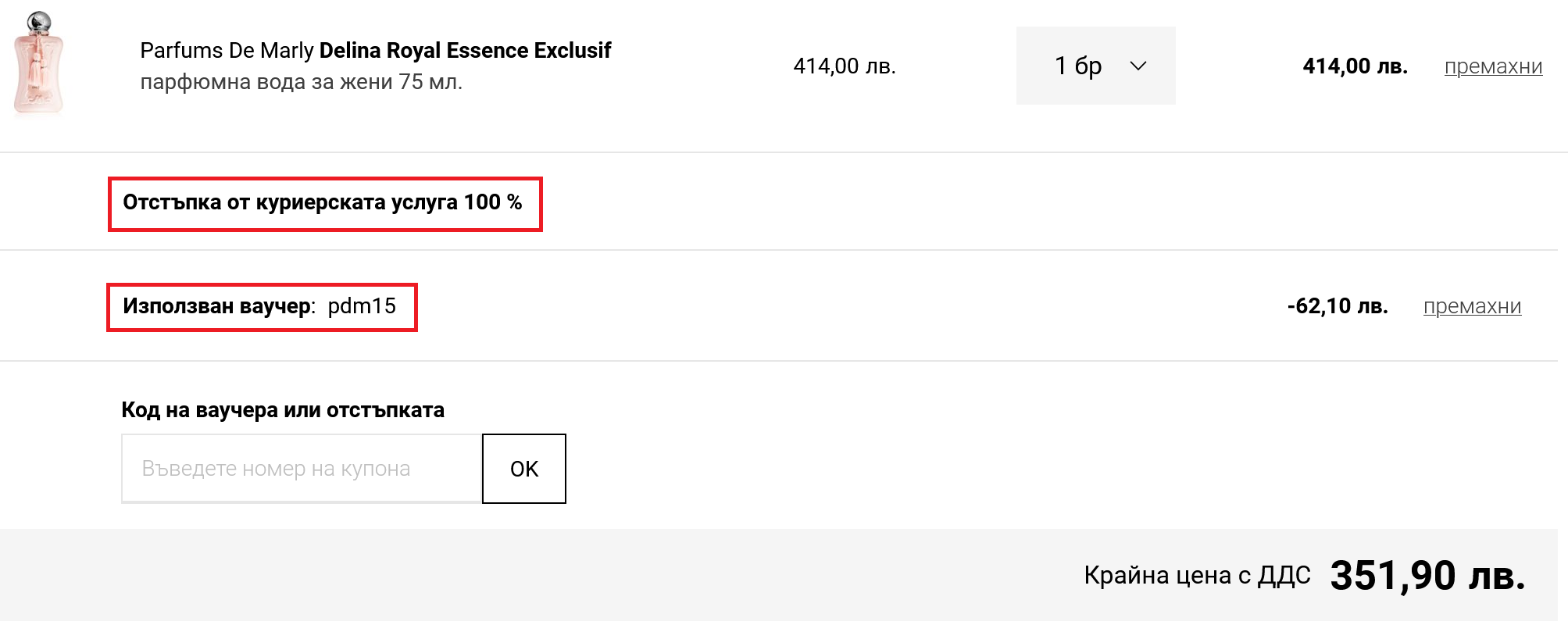
Task: Select the pdm15 voucher code text
Action: click(x=362, y=306)
